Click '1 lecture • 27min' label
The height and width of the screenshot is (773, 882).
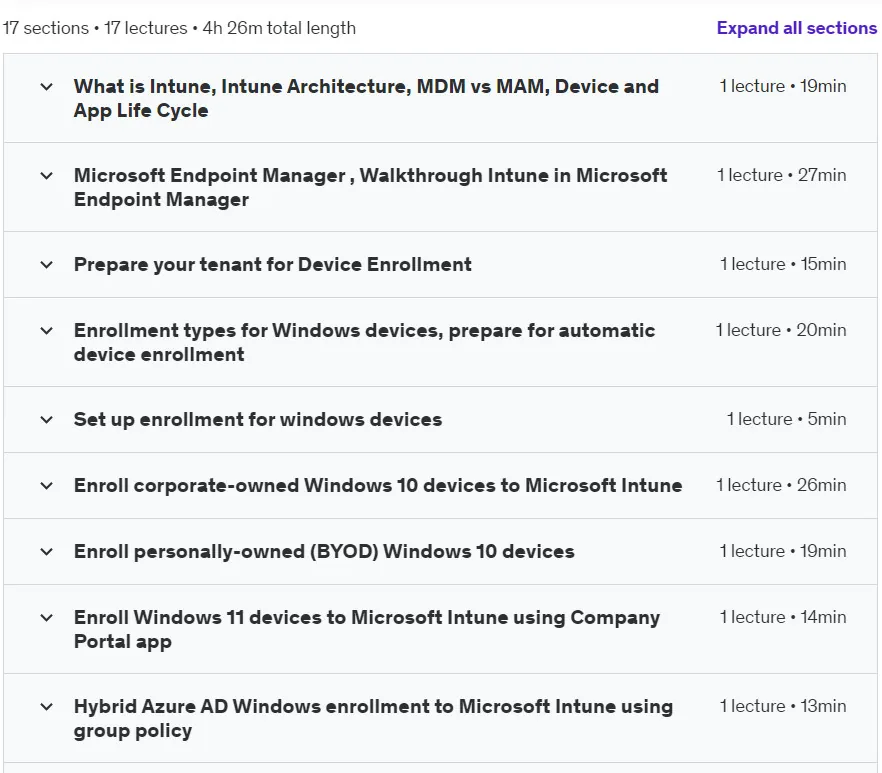click(782, 175)
